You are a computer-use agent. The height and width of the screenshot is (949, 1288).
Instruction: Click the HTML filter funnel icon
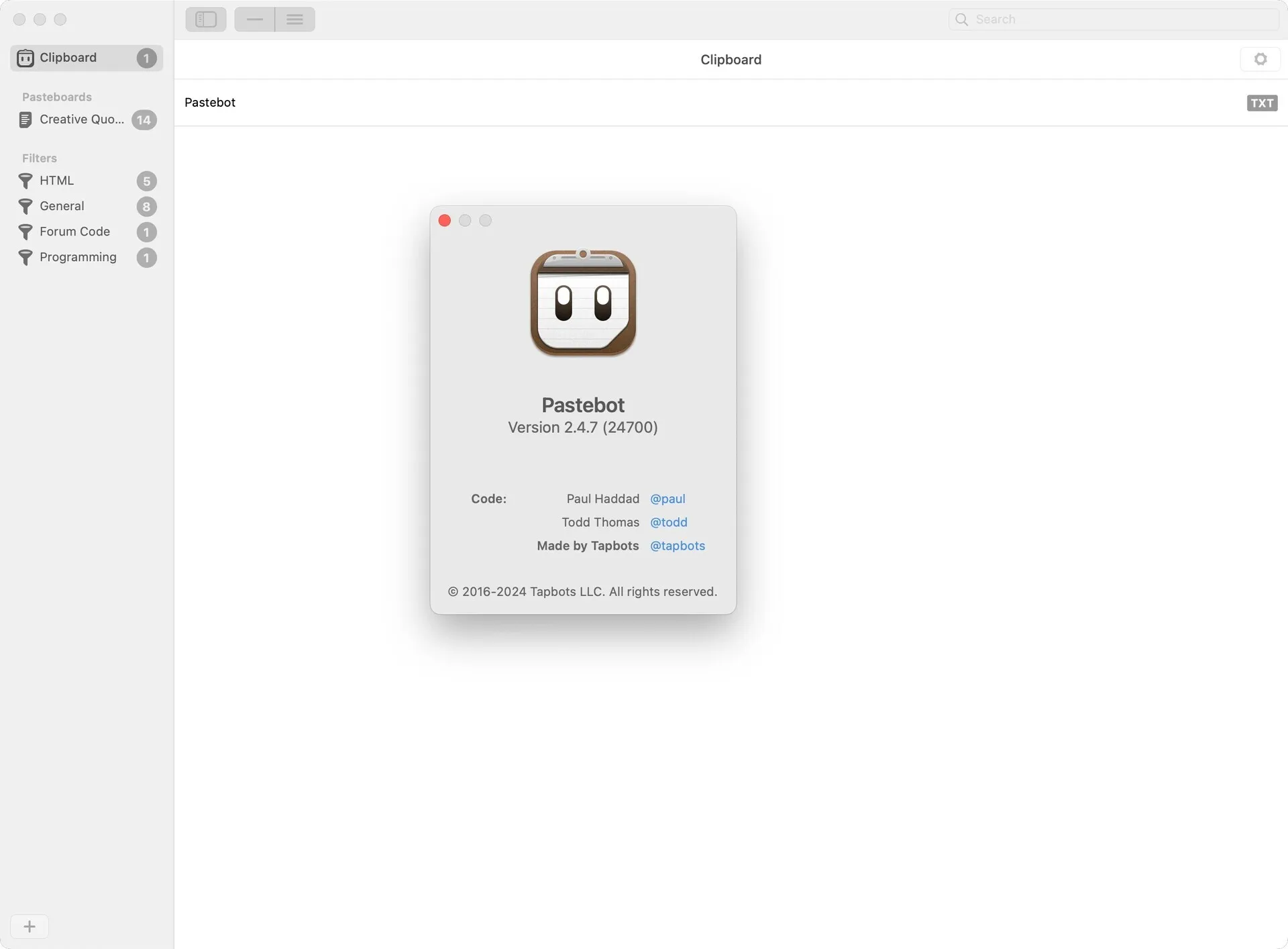coord(25,181)
